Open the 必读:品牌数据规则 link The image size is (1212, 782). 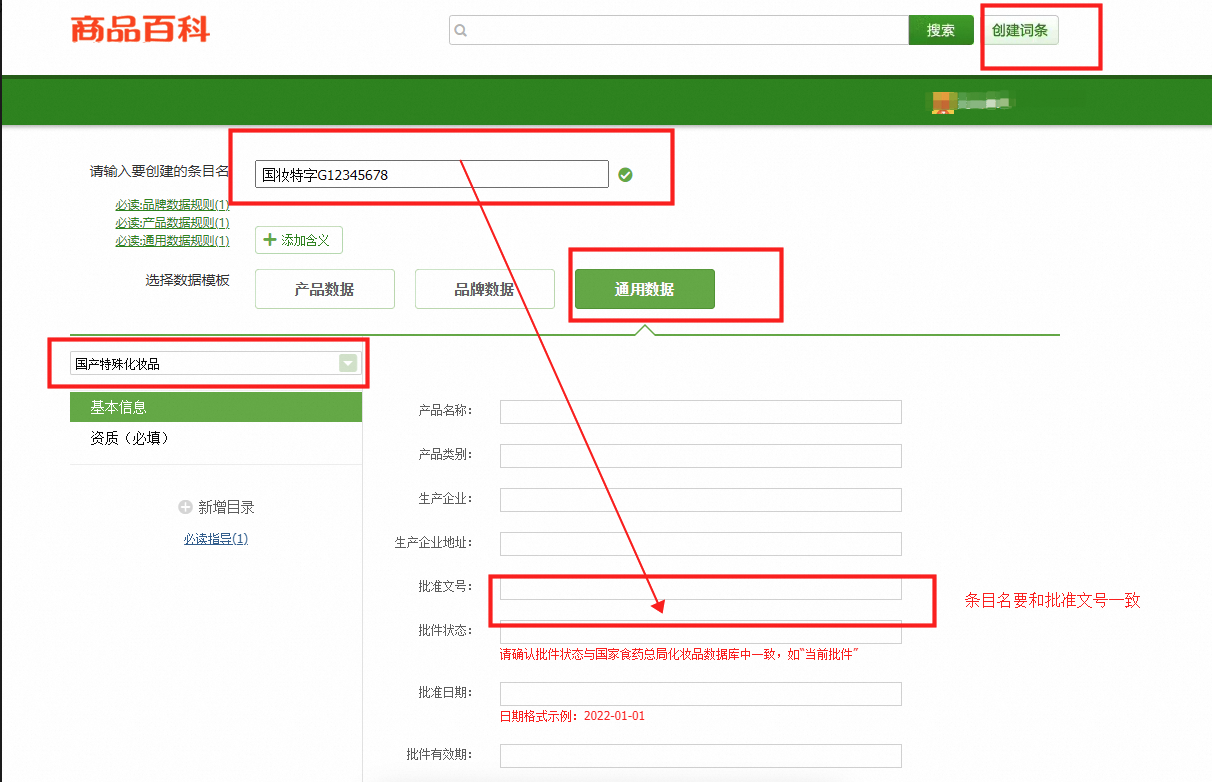[x=172, y=205]
